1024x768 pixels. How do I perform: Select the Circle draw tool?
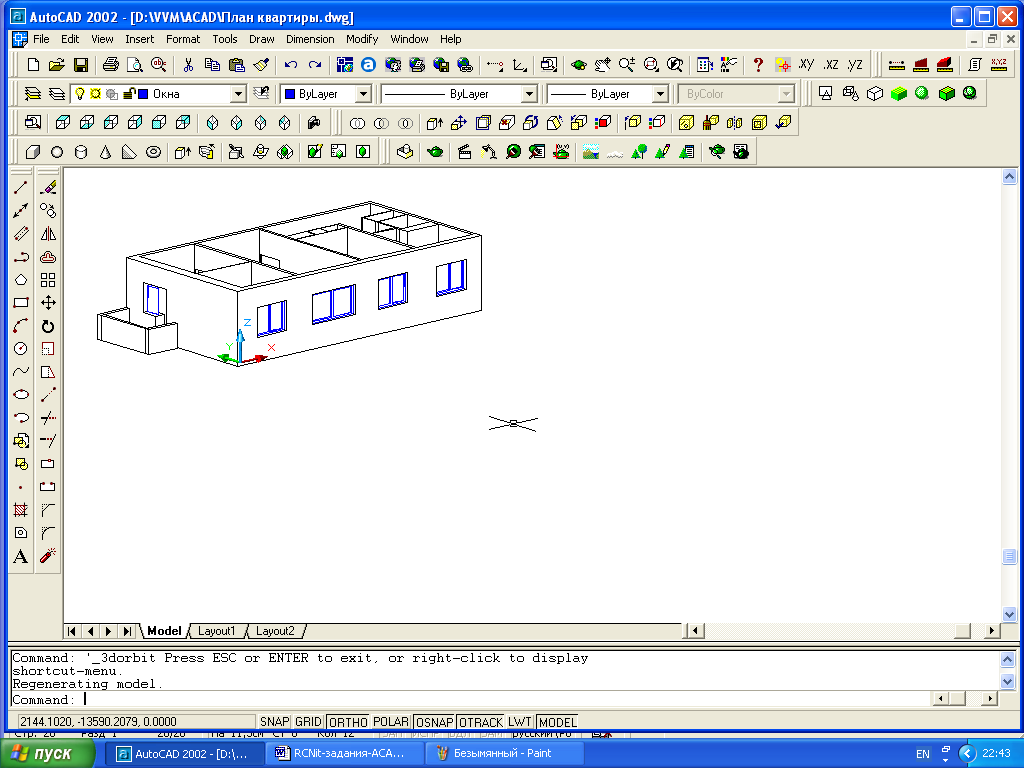20,349
